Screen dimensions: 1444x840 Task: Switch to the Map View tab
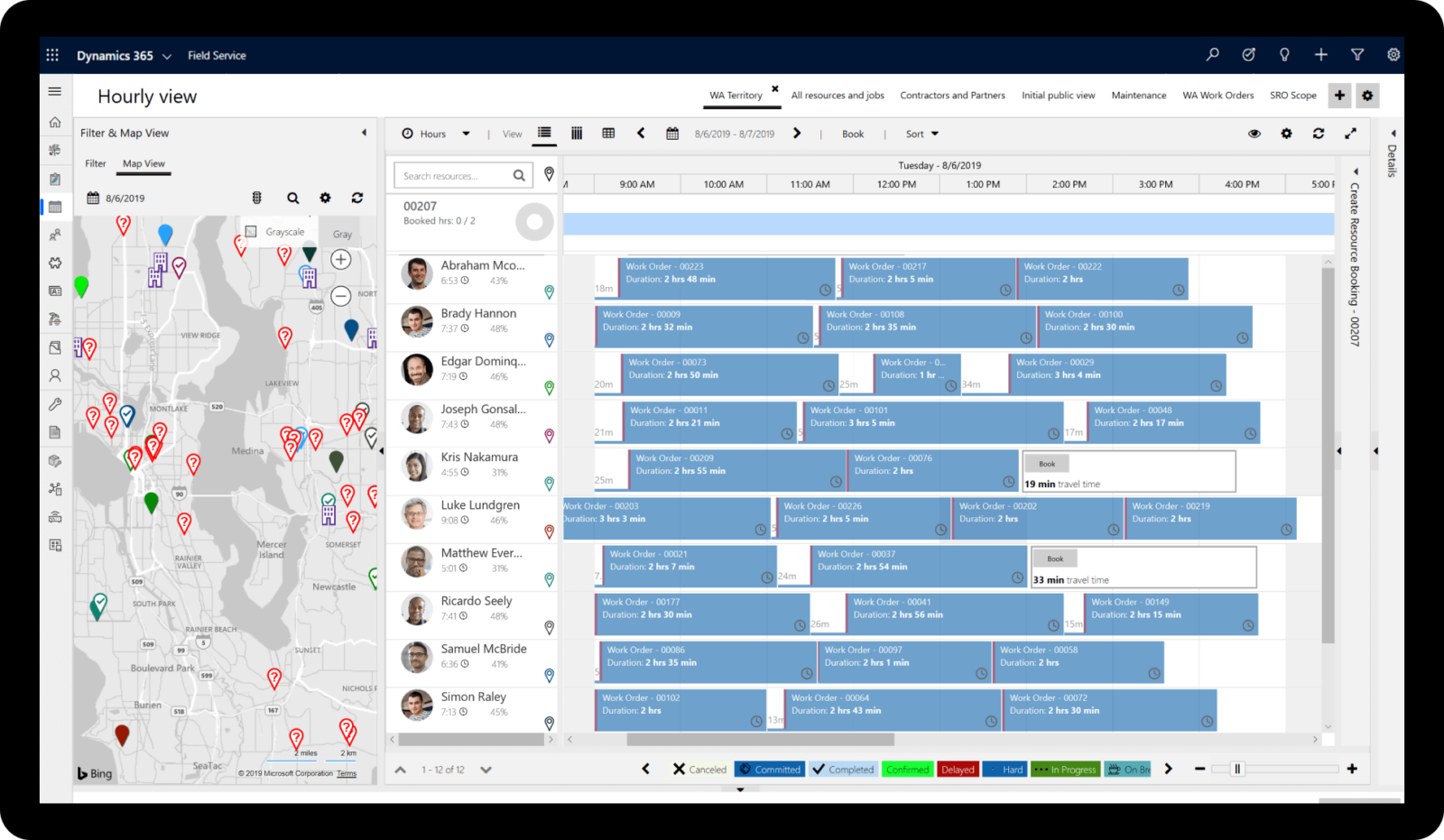(143, 163)
